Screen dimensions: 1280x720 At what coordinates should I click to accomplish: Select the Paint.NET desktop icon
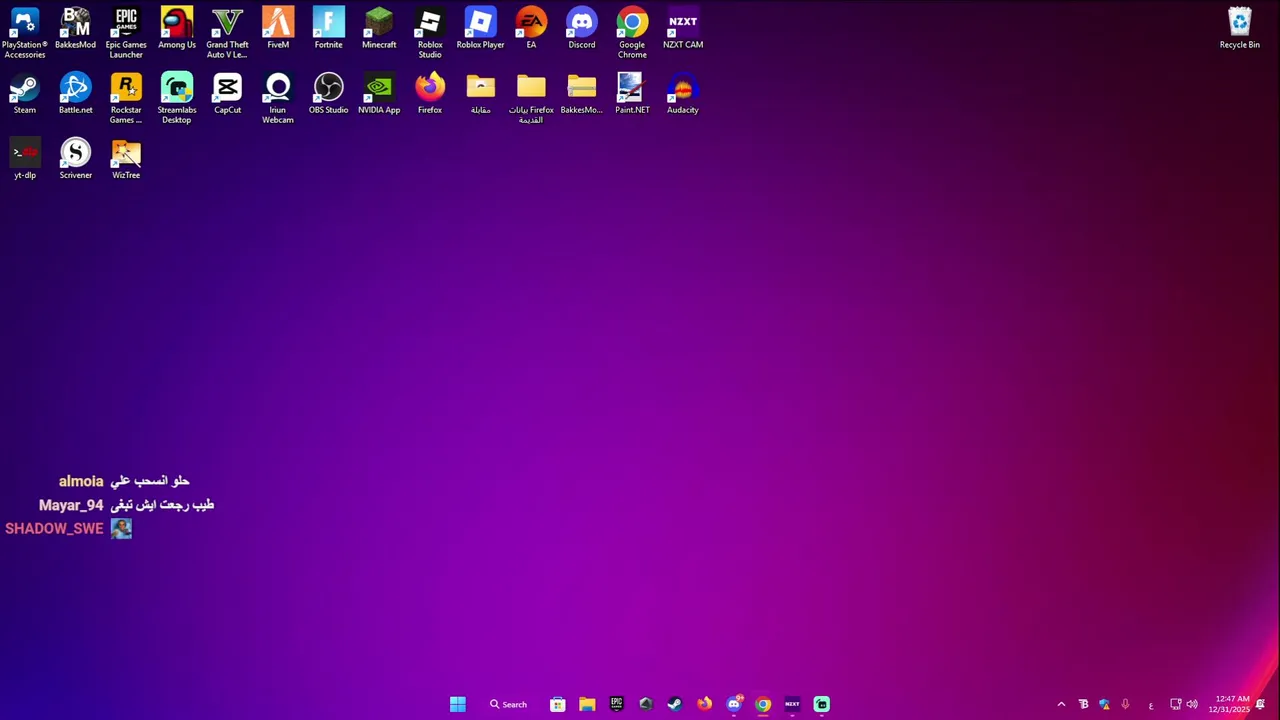(632, 94)
